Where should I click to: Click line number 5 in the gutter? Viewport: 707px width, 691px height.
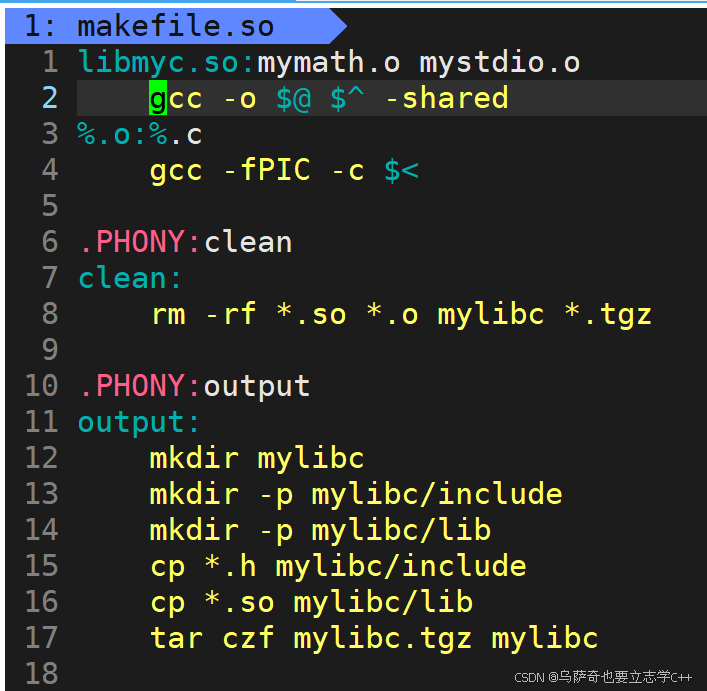(50, 206)
